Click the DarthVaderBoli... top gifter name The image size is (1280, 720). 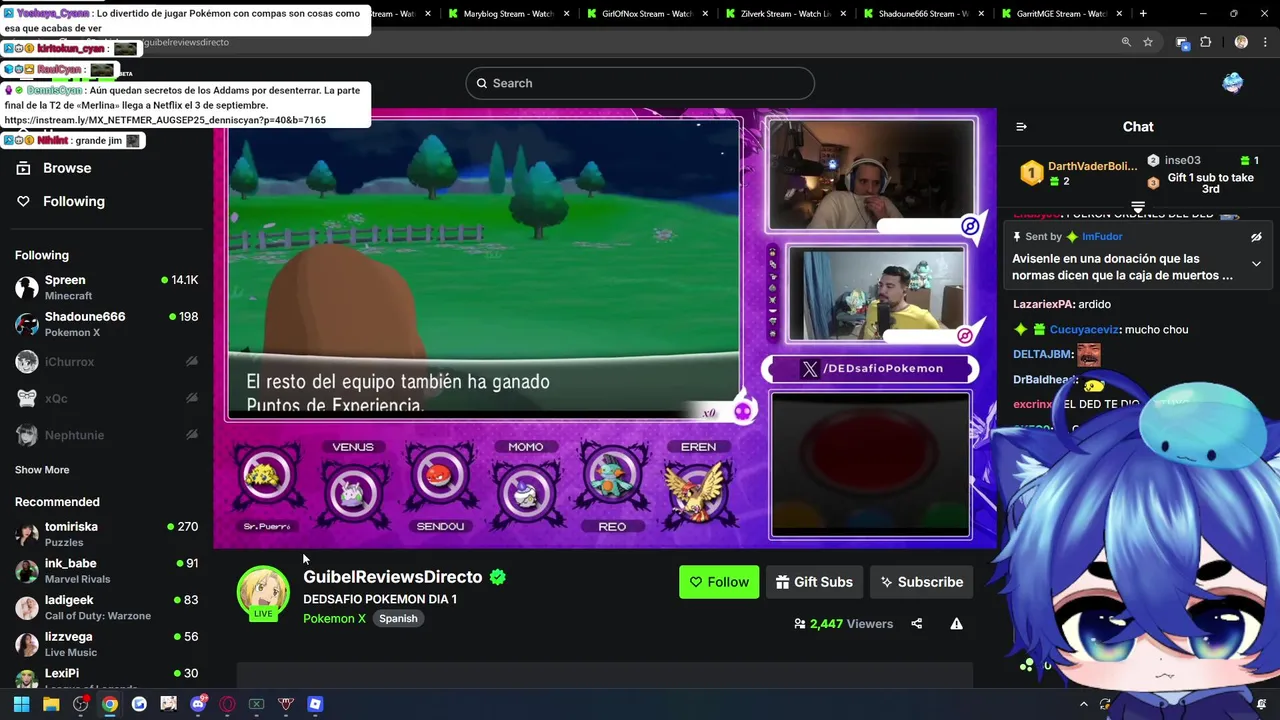[x=1093, y=166]
